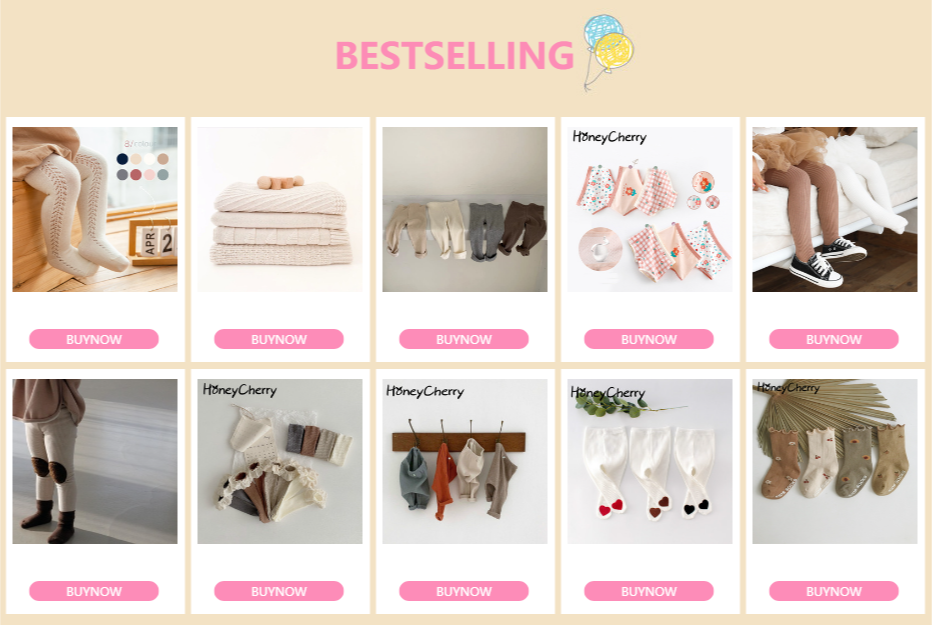Open the brown and white tights image
932x625 pixels.
pyautogui.click(x=835, y=209)
